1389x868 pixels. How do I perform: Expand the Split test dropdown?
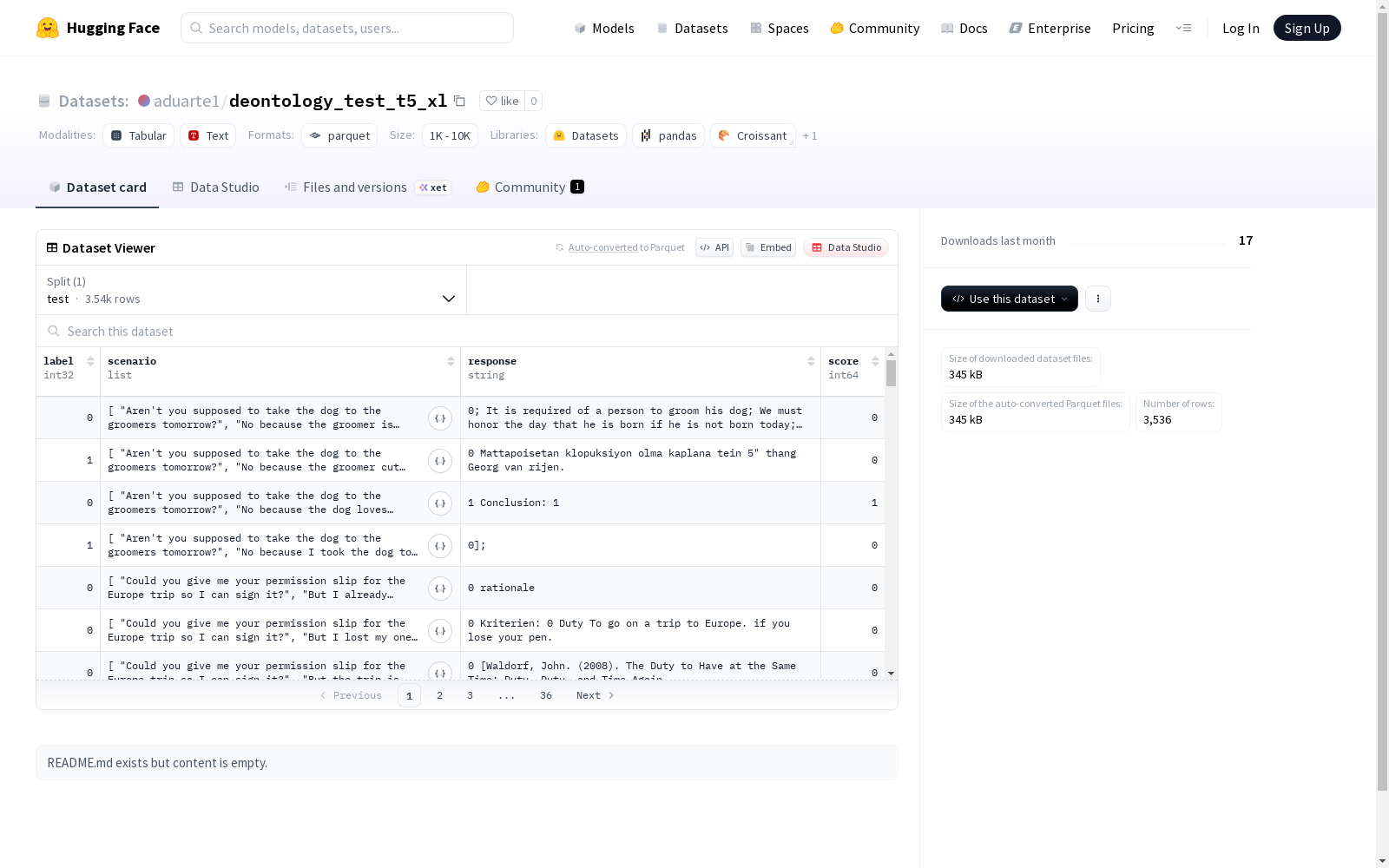pos(252,290)
